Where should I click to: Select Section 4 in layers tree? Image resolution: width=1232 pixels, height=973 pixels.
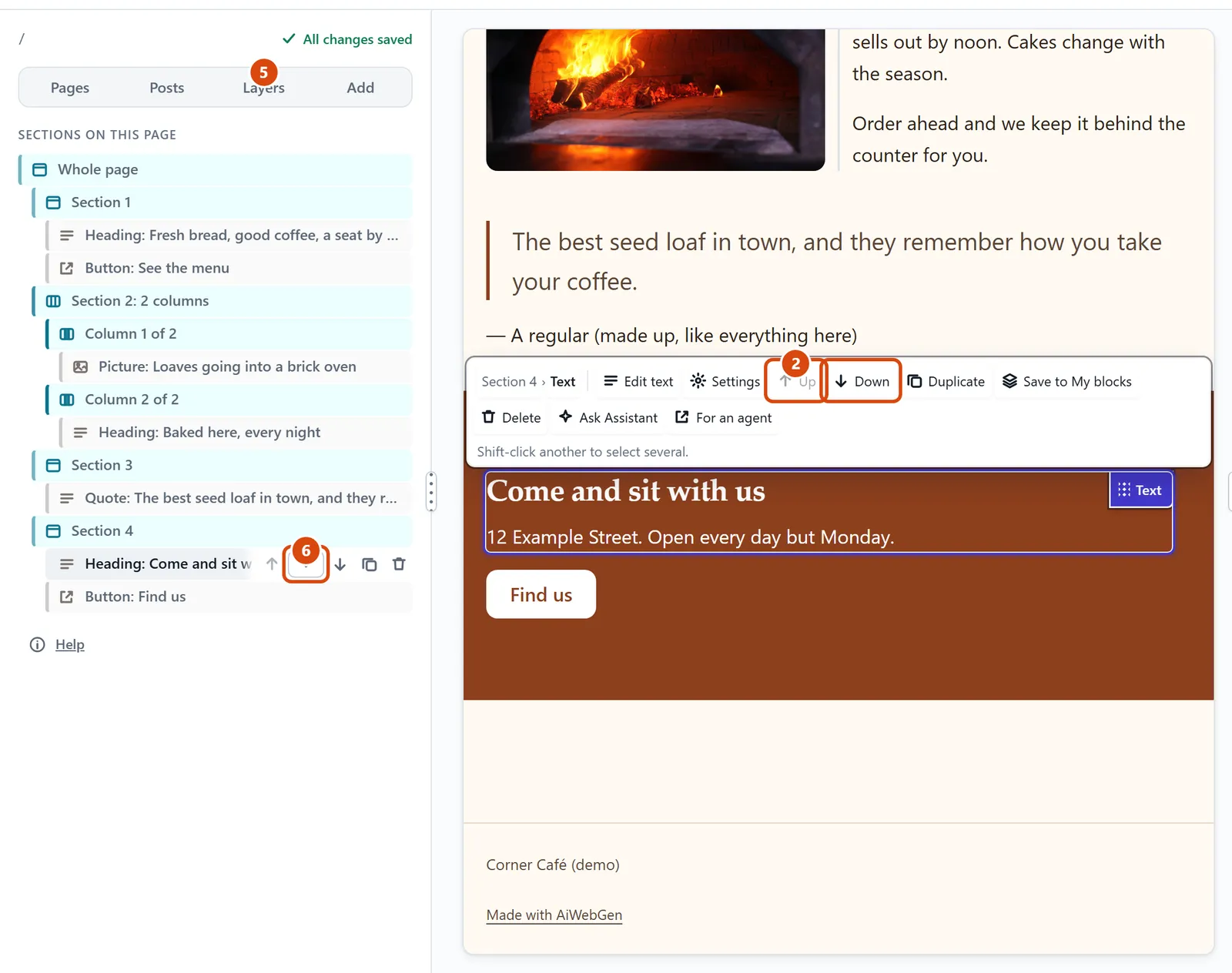(x=223, y=531)
